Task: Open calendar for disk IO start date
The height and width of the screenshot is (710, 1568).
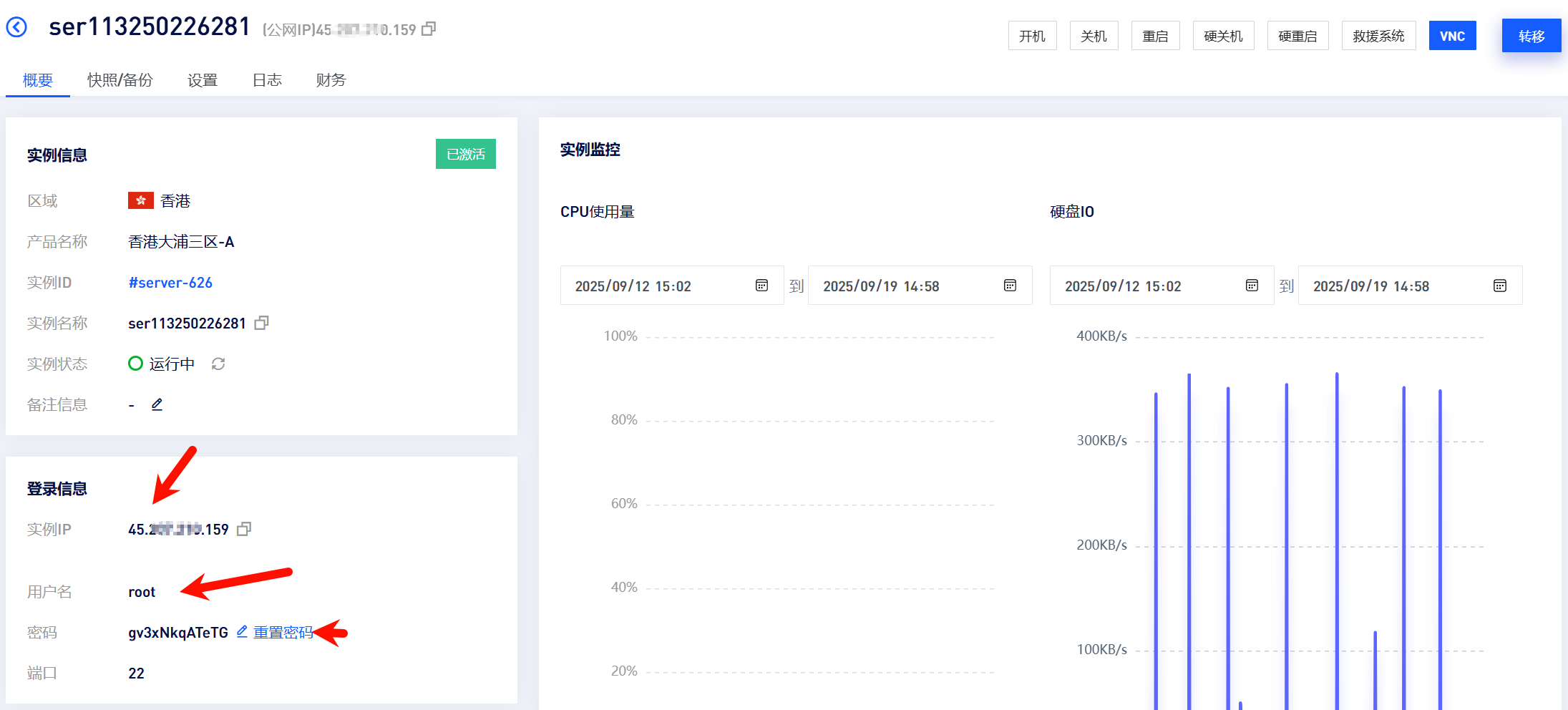Action: 1252,286
